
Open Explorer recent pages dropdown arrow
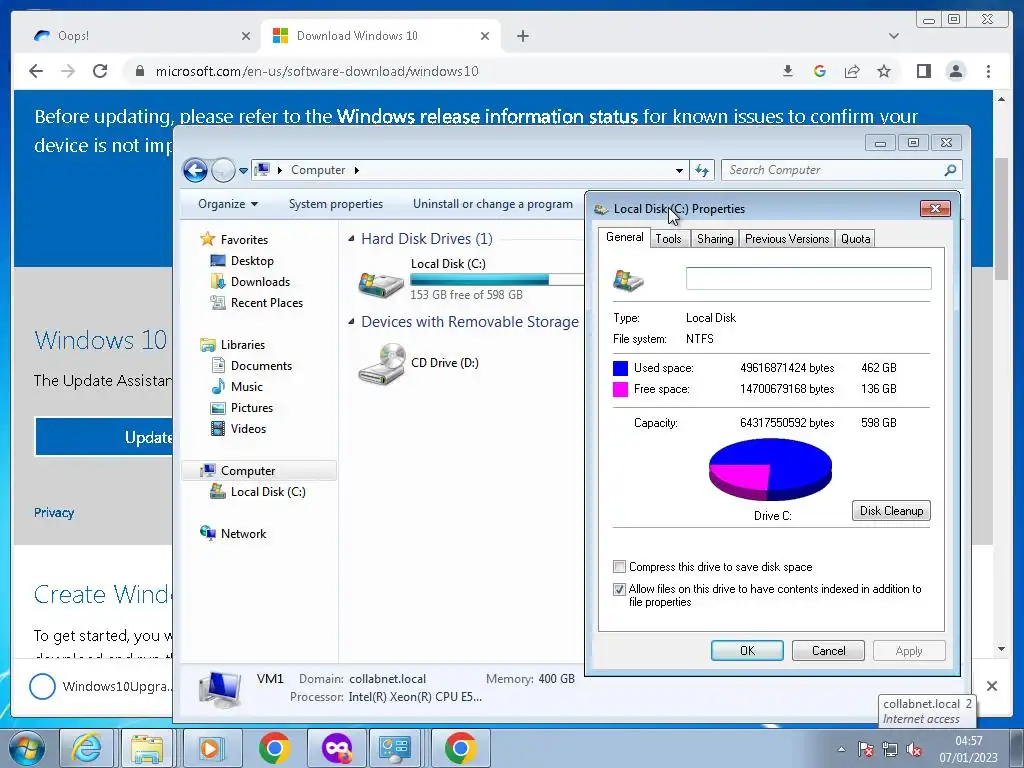pyautogui.click(x=243, y=170)
